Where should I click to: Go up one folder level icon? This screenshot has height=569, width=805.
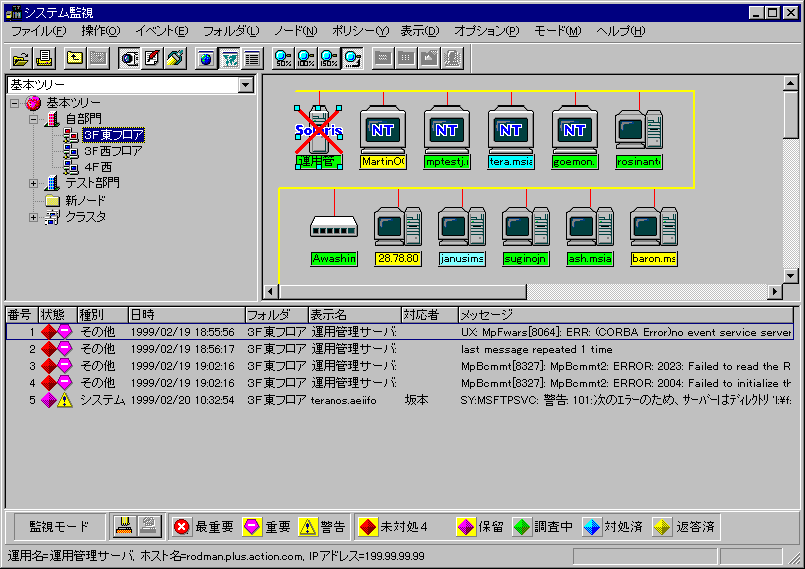pyautogui.click(x=75, y=59)
